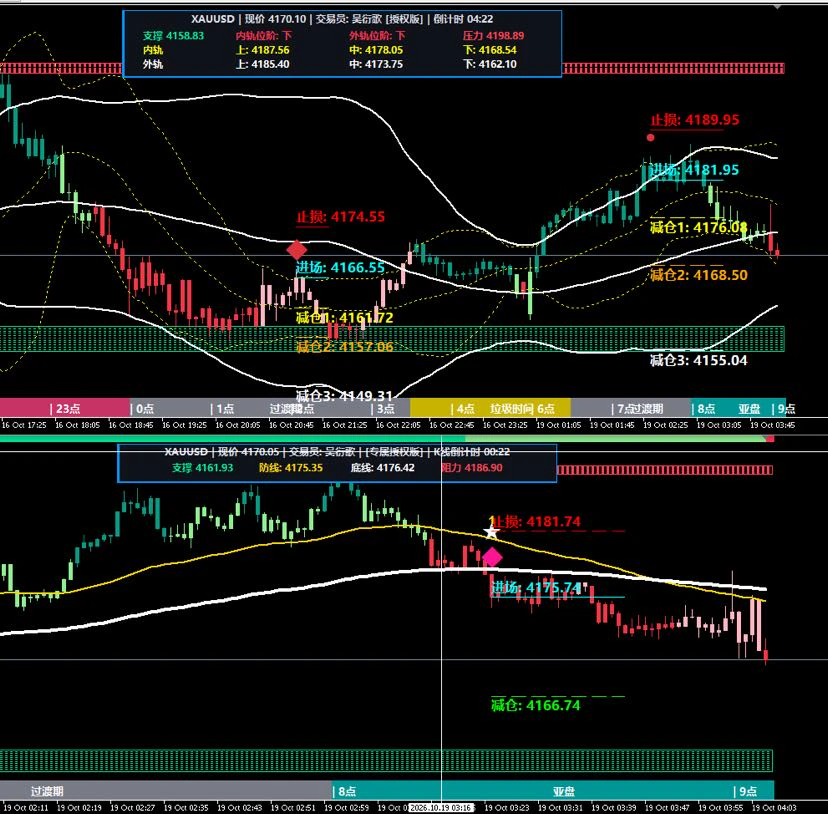The height and width of the screenshot is (814, 828).
Task: Select the 止损: 4181.74 label
Action: pos(535,522)
